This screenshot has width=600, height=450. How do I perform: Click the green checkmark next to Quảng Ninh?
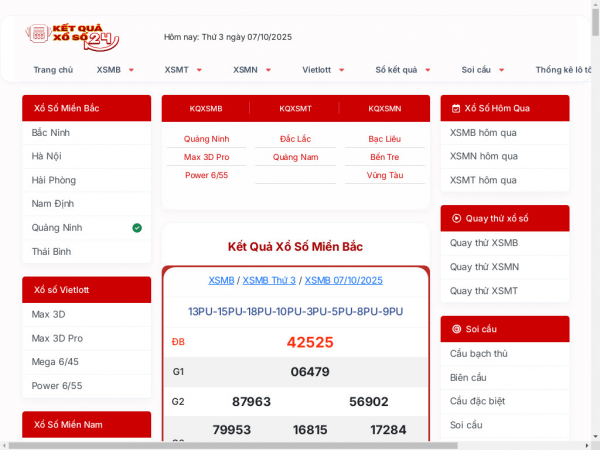pos(137,228)
